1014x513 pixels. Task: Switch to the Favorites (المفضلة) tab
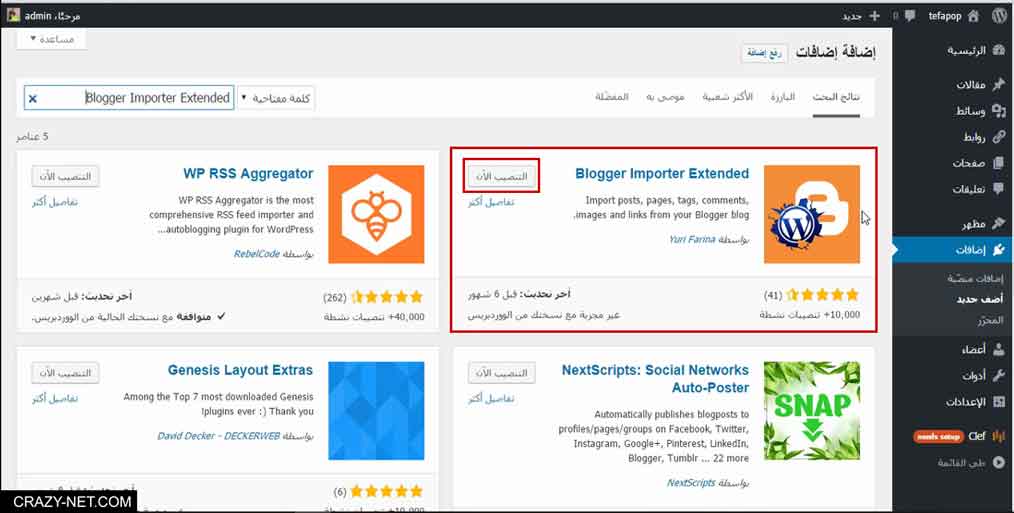[x=611, y=97]
